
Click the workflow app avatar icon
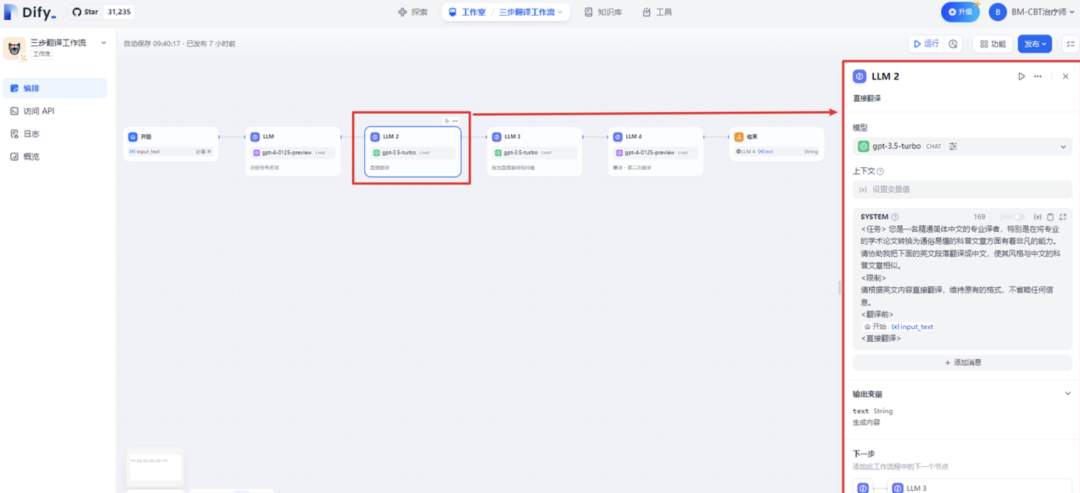click(x=14, y=48)
